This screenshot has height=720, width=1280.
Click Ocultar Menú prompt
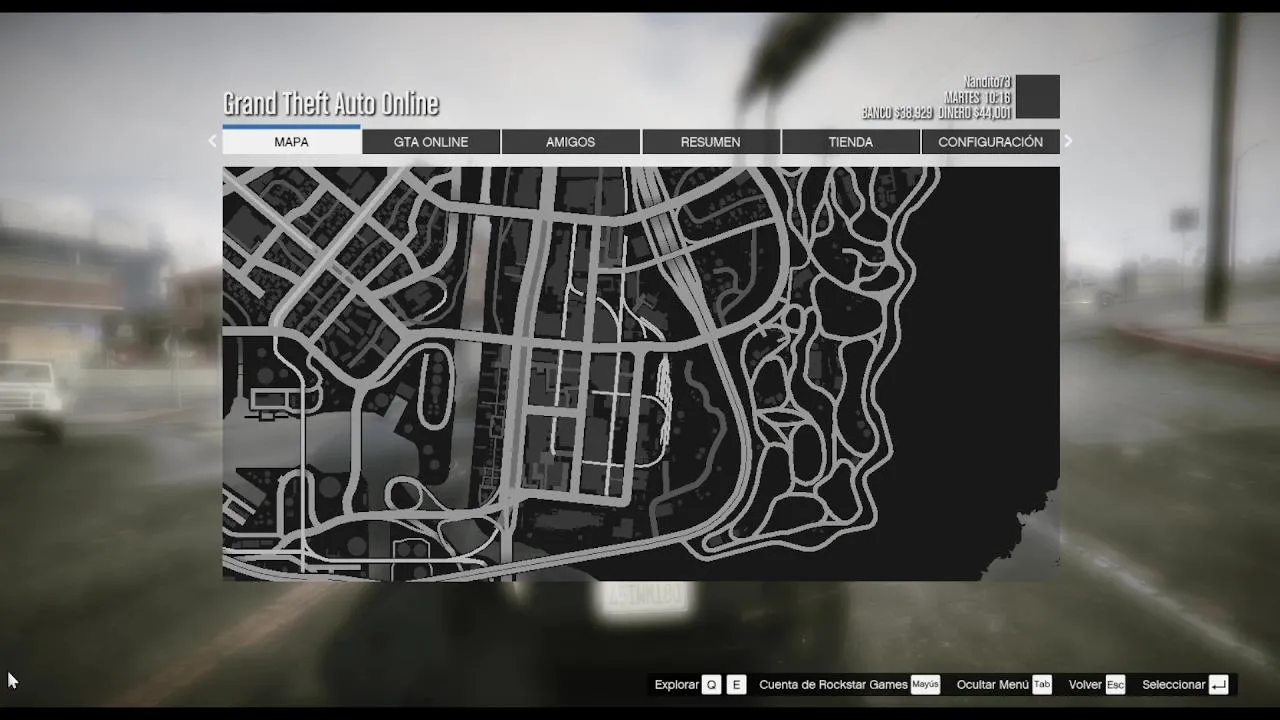click(992, 685)
